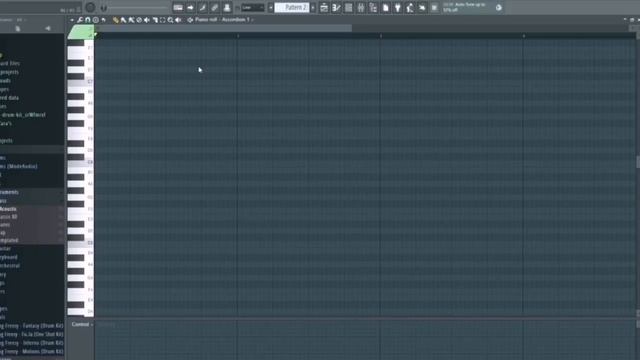Viewport: 640px width, 360px height.
Task: Click the C5 piano key
Action: click(x=80, y=243)
